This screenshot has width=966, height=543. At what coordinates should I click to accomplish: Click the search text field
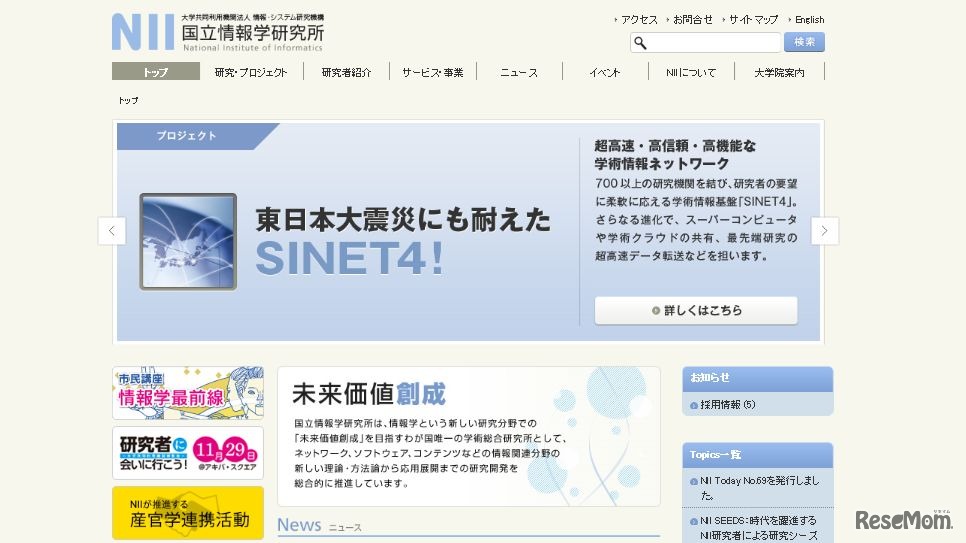click(705, 43)
